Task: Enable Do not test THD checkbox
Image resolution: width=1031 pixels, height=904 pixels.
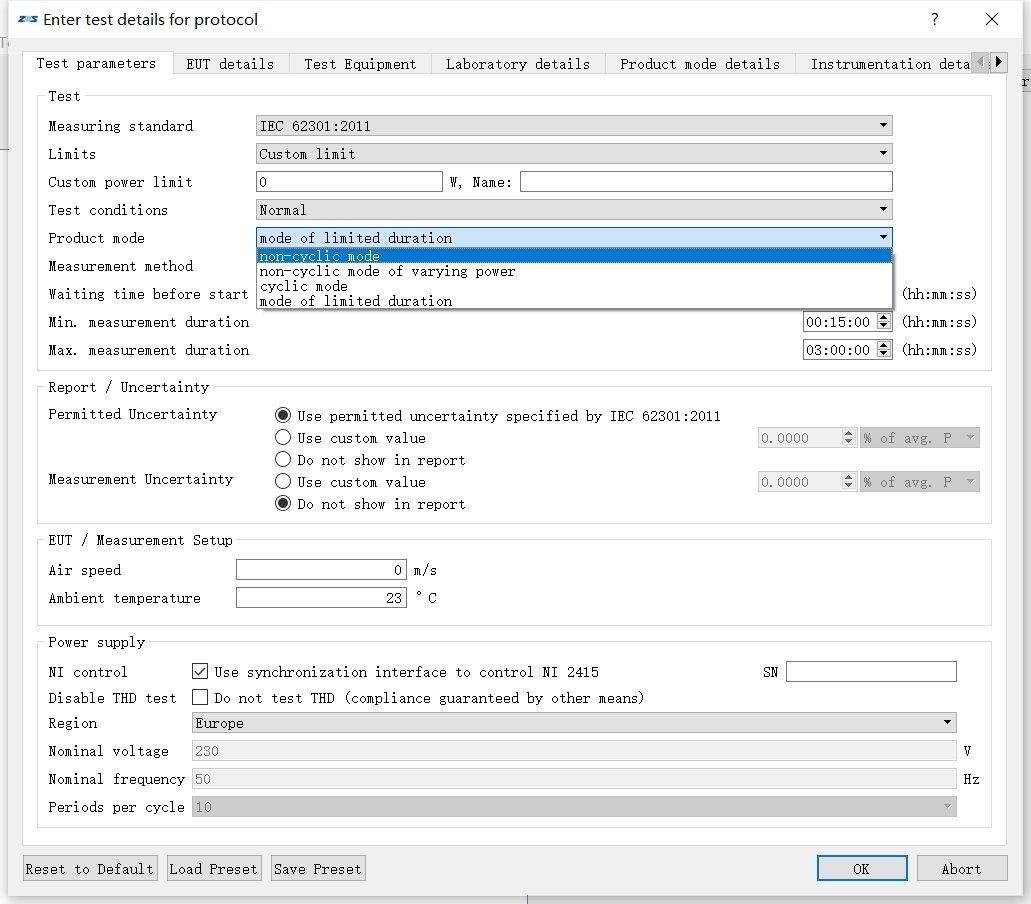Action: [x=200, y=698]
